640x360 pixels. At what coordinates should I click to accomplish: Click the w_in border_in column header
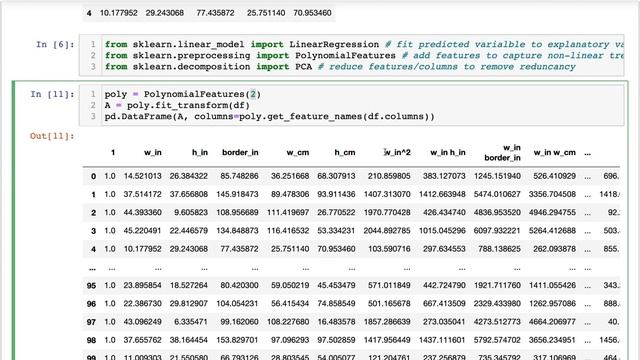coord(502,153)
